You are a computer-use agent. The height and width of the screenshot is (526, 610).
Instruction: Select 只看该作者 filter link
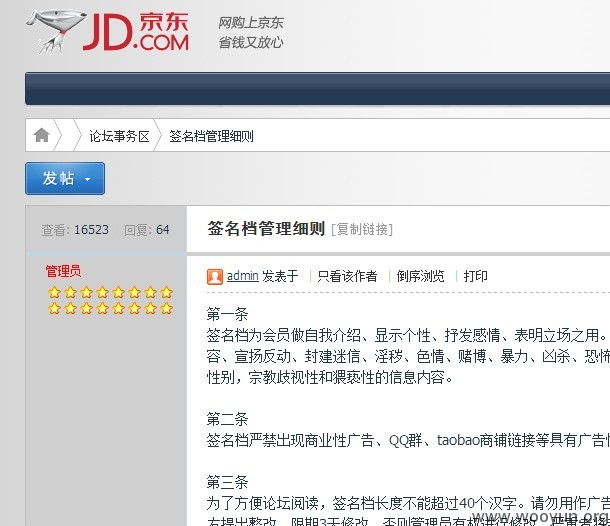(x=347, y=276)
